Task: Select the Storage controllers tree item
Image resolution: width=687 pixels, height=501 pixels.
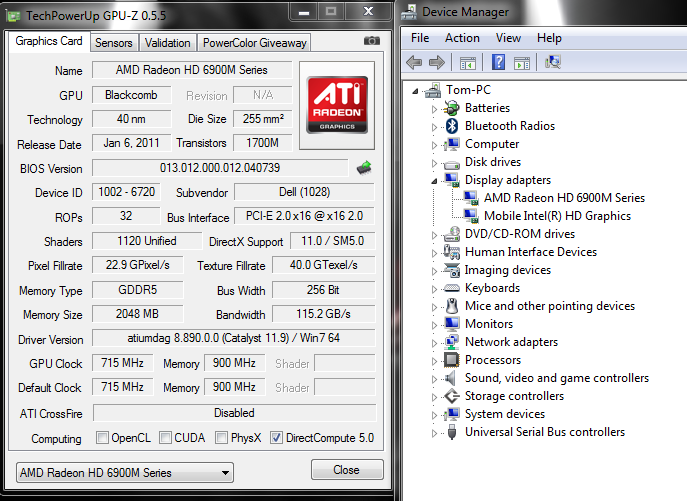Action: coord(514,396)
